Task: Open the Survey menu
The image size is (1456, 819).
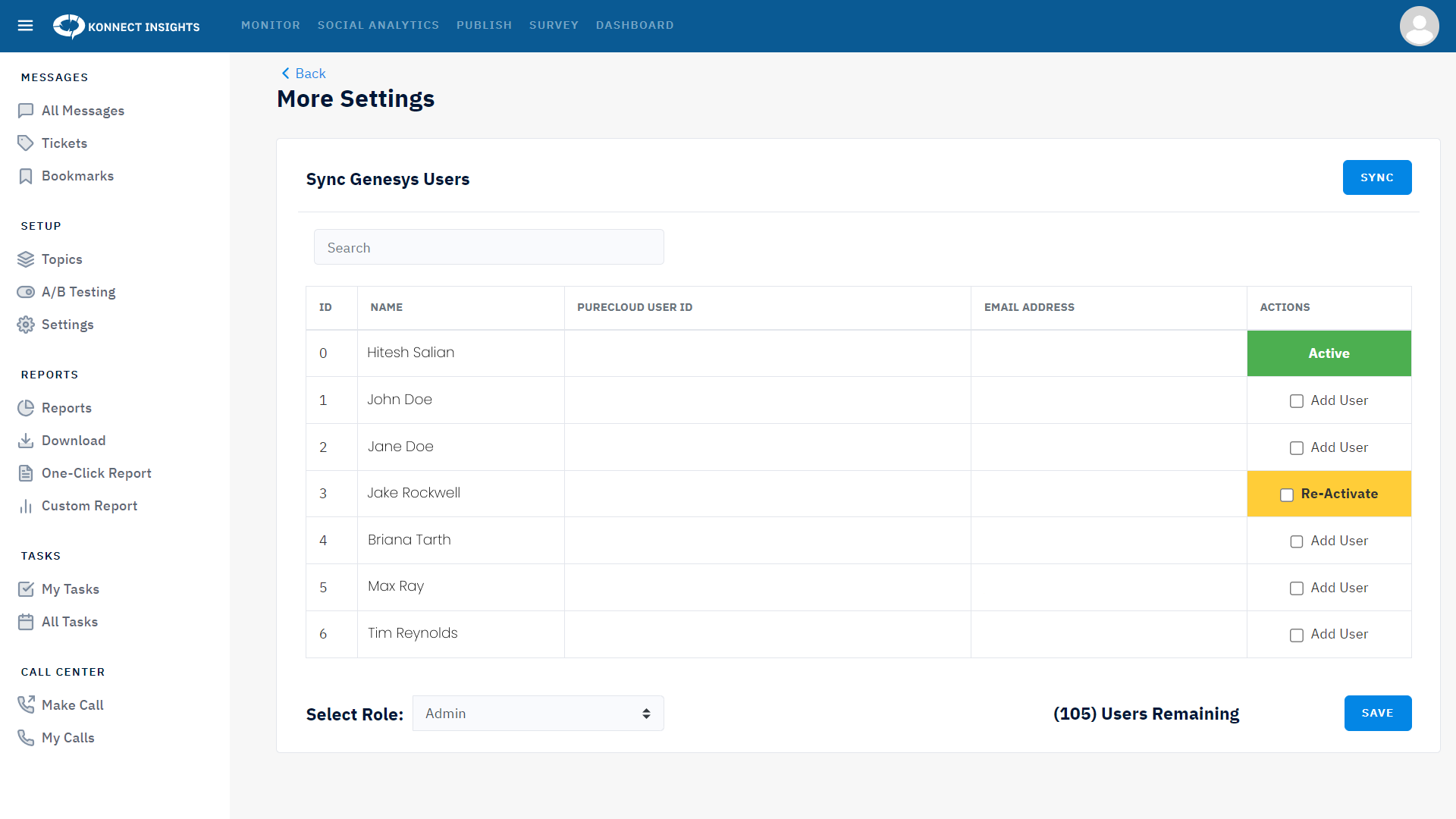Action: (x=554, y=25)
